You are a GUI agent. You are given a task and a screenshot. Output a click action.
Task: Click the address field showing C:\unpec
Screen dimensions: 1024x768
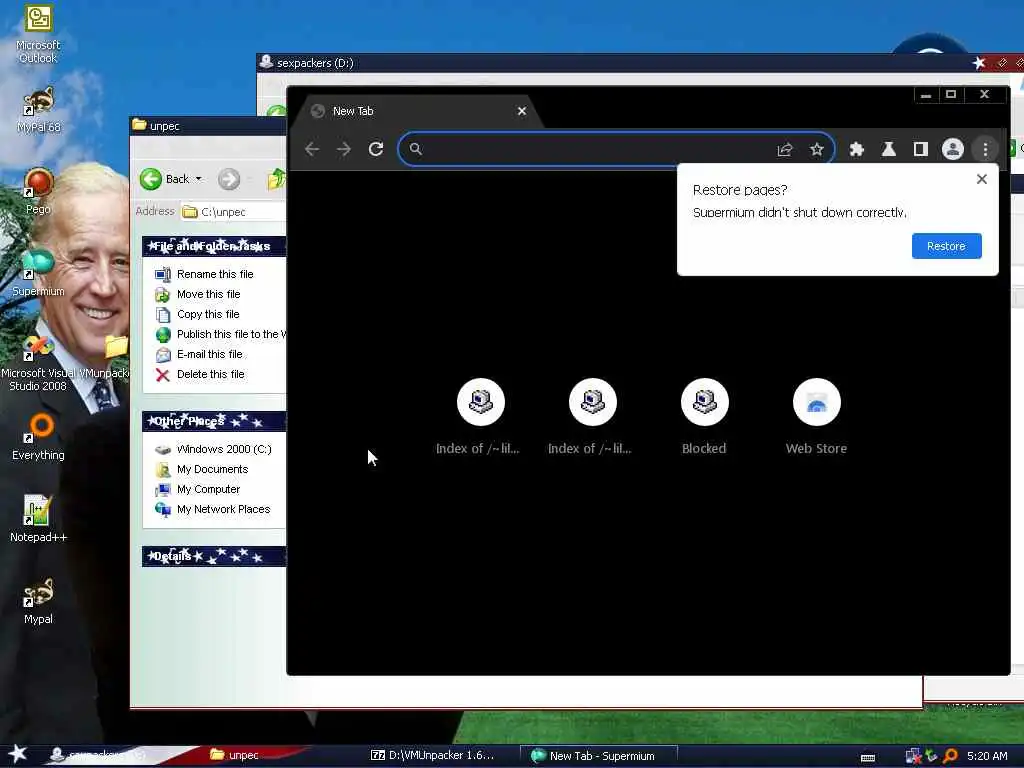pos(233,212)
